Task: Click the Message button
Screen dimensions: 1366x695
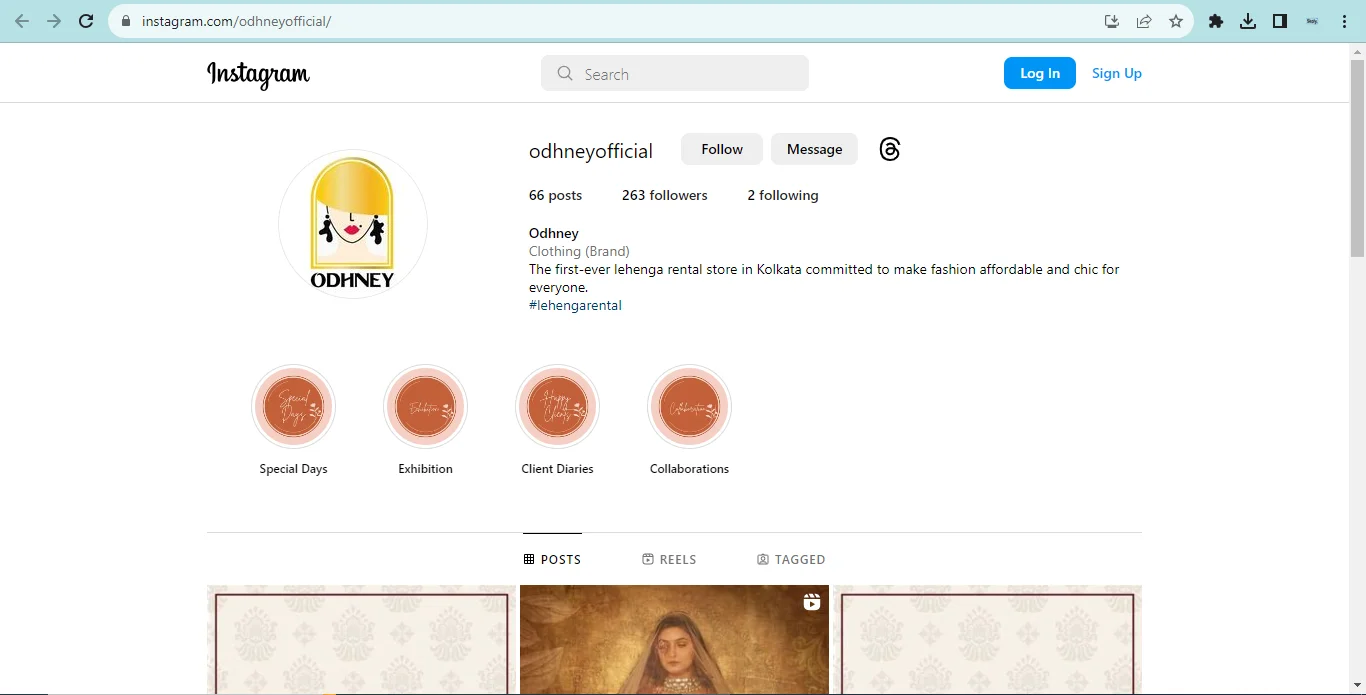Action: [x=814, y=149]
